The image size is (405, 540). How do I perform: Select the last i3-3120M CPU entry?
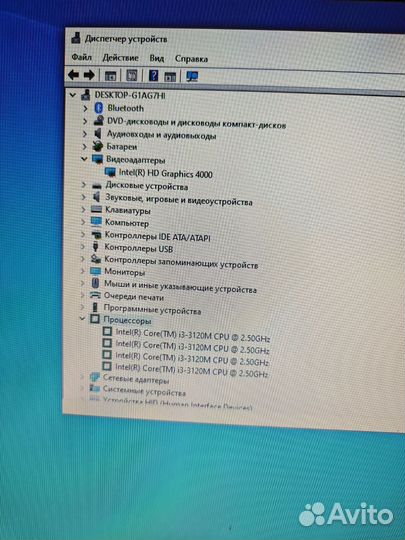click(191, 370)
